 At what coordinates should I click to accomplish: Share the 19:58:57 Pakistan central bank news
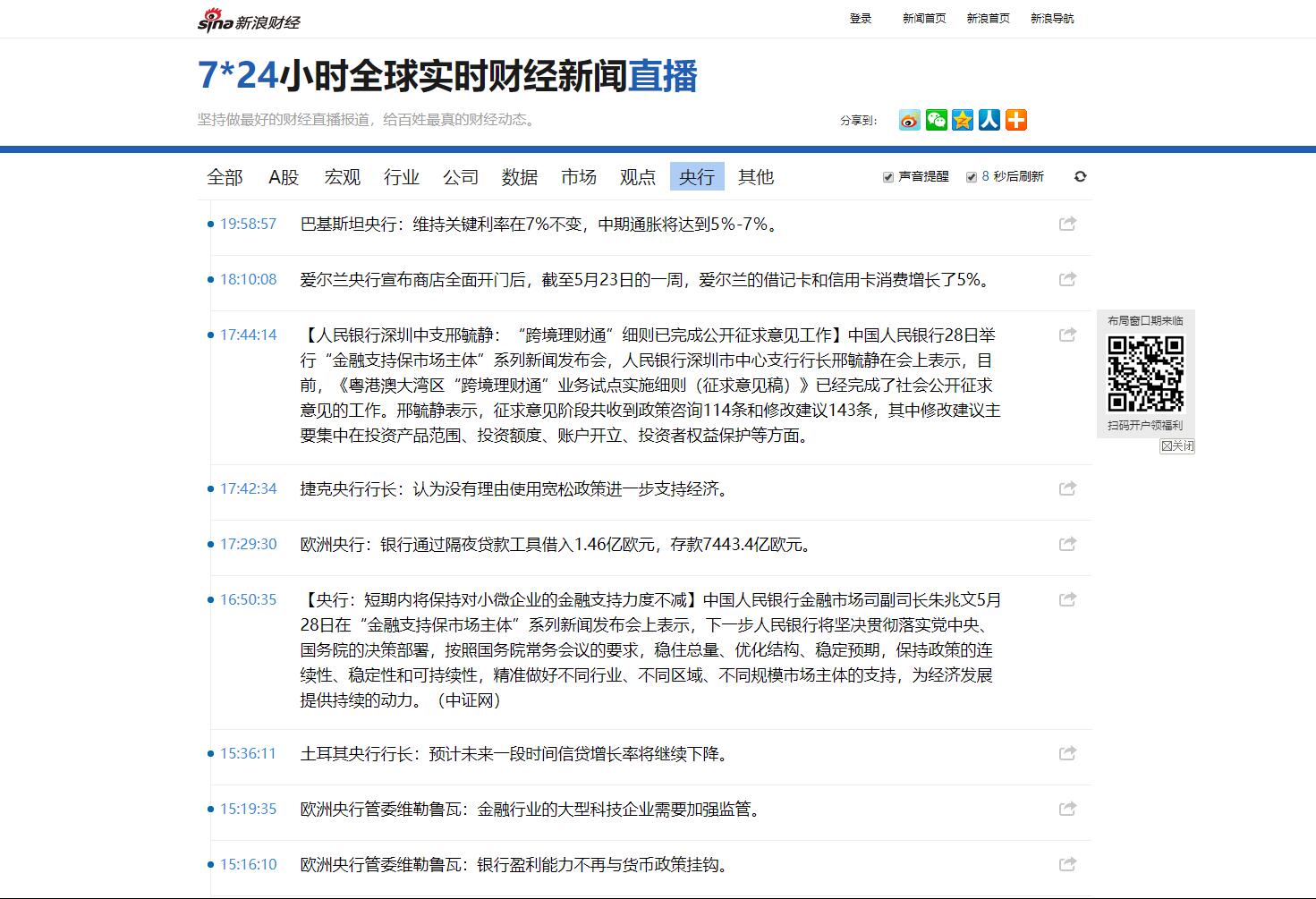[1067, 224]
